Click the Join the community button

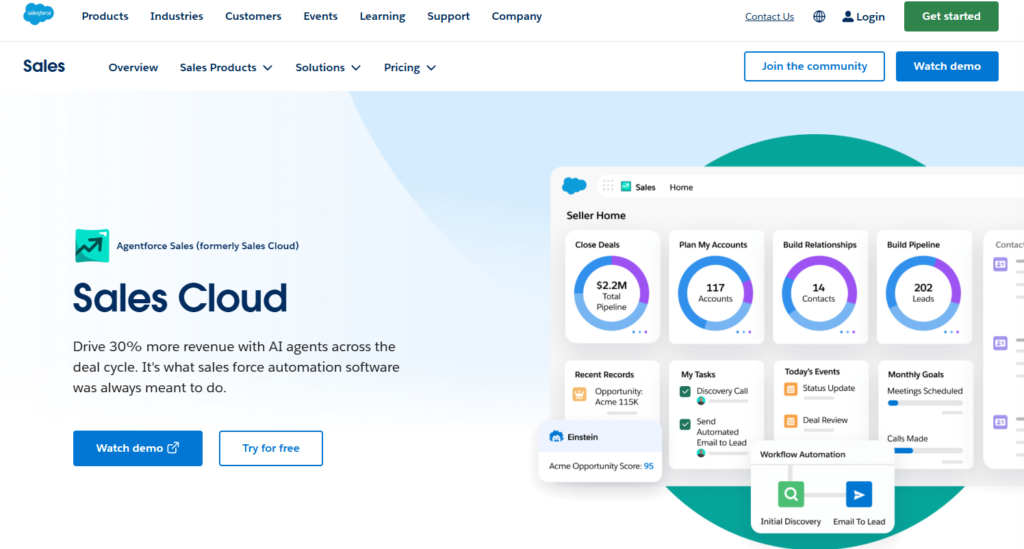pyautogui.click(x=814, y=66)
